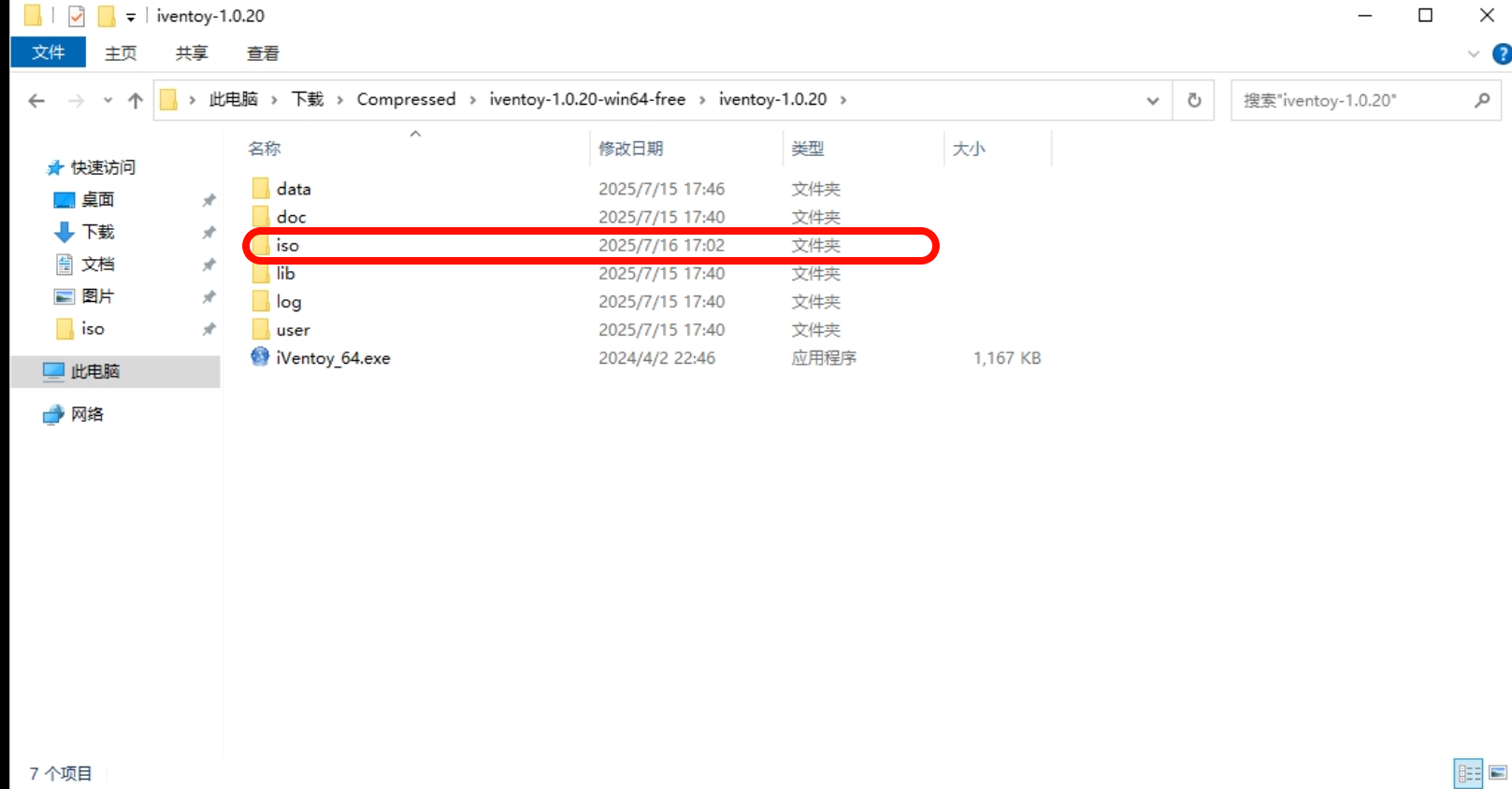Screen dimensions: 1512x789
Task: Click the properties quick access icon
Action: click(77, 16)
